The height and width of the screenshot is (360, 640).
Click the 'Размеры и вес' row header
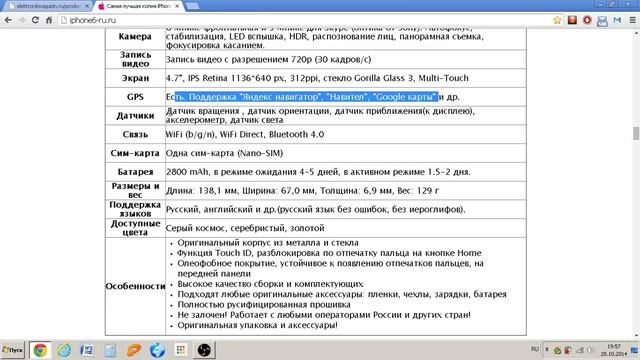pyautogui.click(x=135, y=190)
